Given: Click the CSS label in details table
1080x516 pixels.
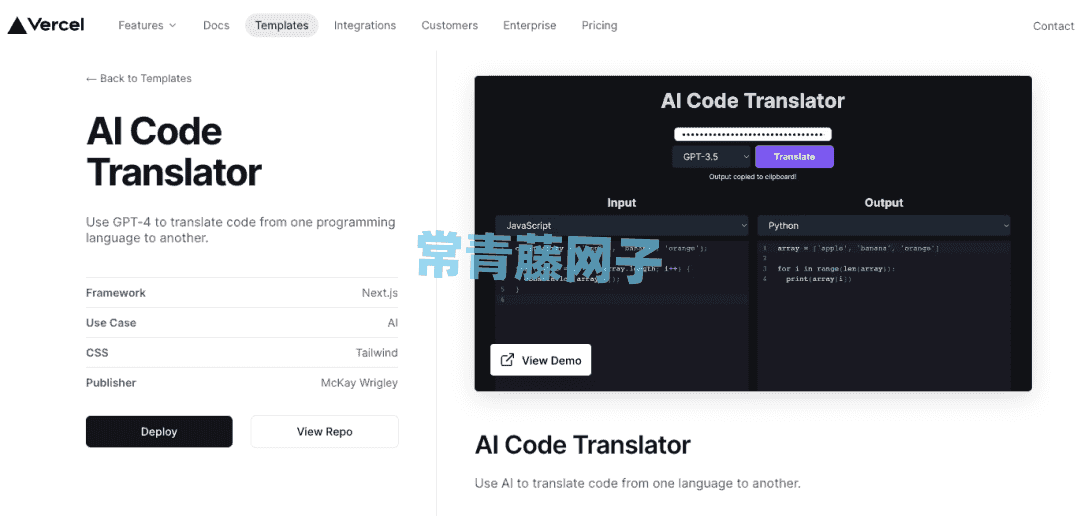Looking at the screenshot, I should coord(97,353).
